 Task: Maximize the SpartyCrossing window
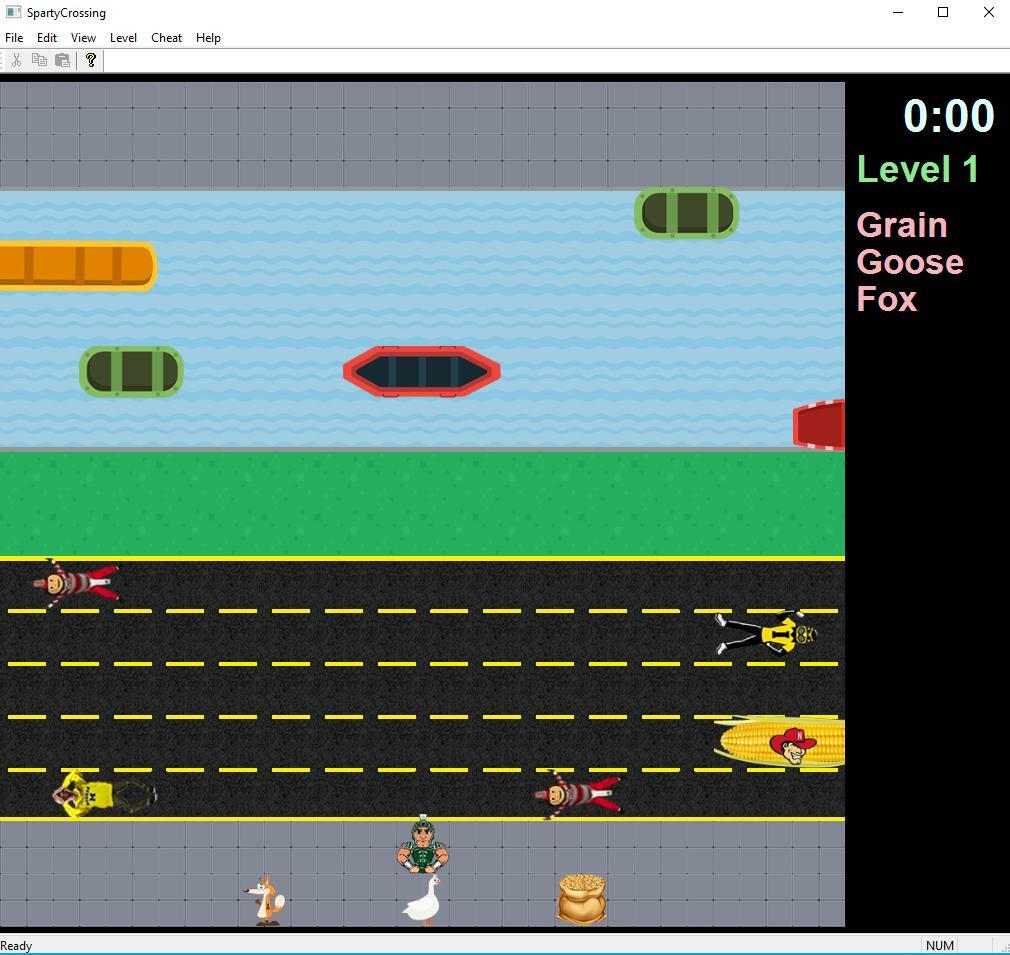(x=943, y=12)
